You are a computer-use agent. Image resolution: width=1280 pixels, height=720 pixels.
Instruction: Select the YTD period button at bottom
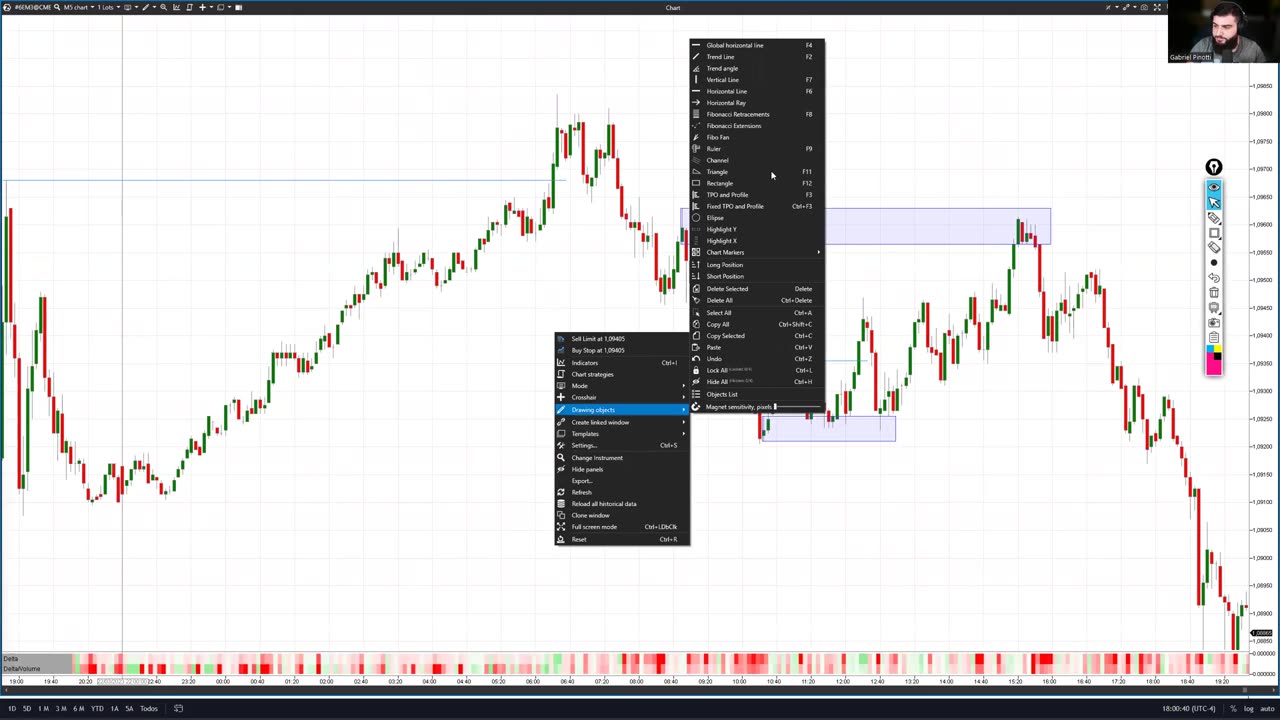(97, 708)
